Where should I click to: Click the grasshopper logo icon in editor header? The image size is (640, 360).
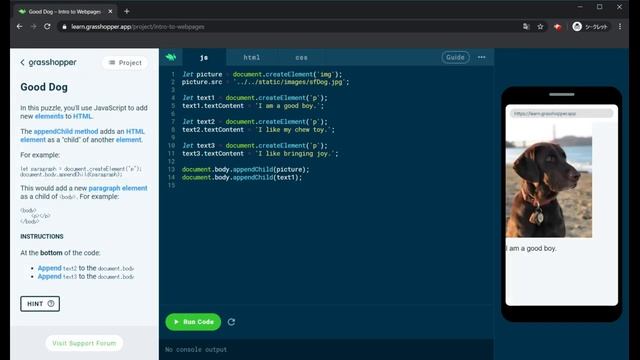pos(171,57)
